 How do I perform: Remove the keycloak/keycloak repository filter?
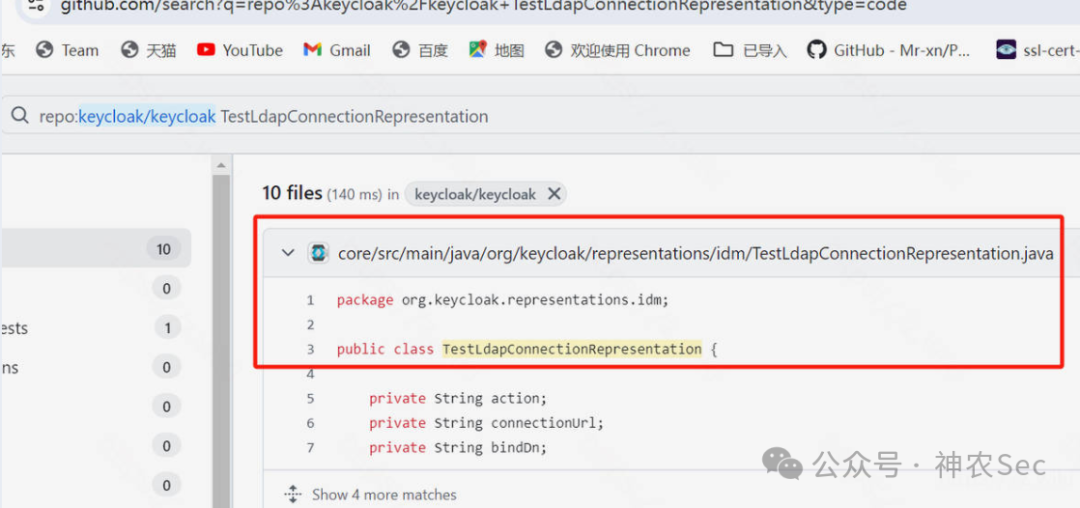(x=554, y=195)
